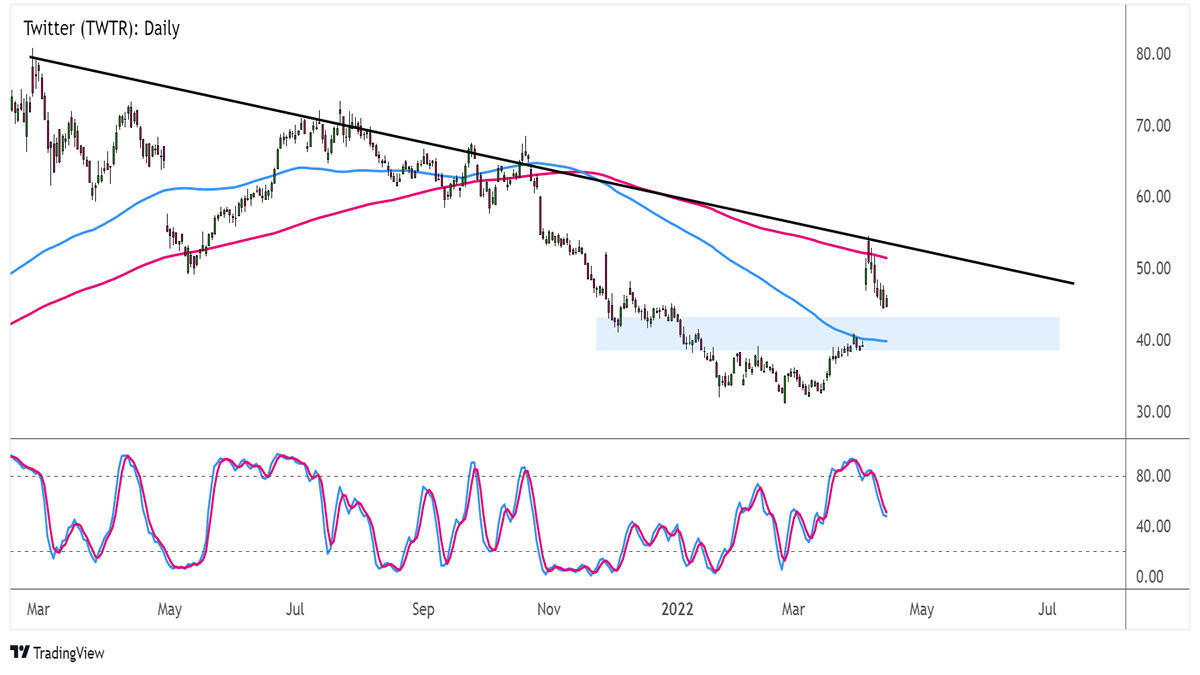Select the 60.00 price axis label
The width and height of the screenshot is (1200, 675).
(1155, 197)
